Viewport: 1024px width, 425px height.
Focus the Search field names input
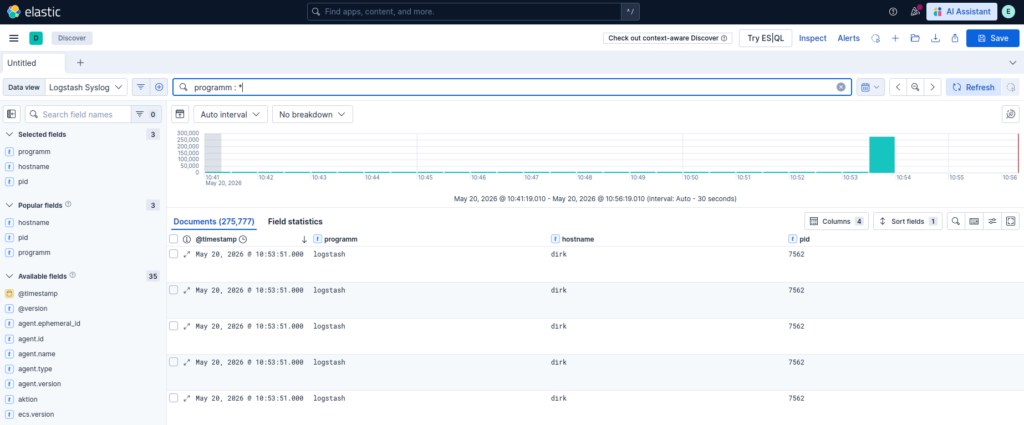78,114
